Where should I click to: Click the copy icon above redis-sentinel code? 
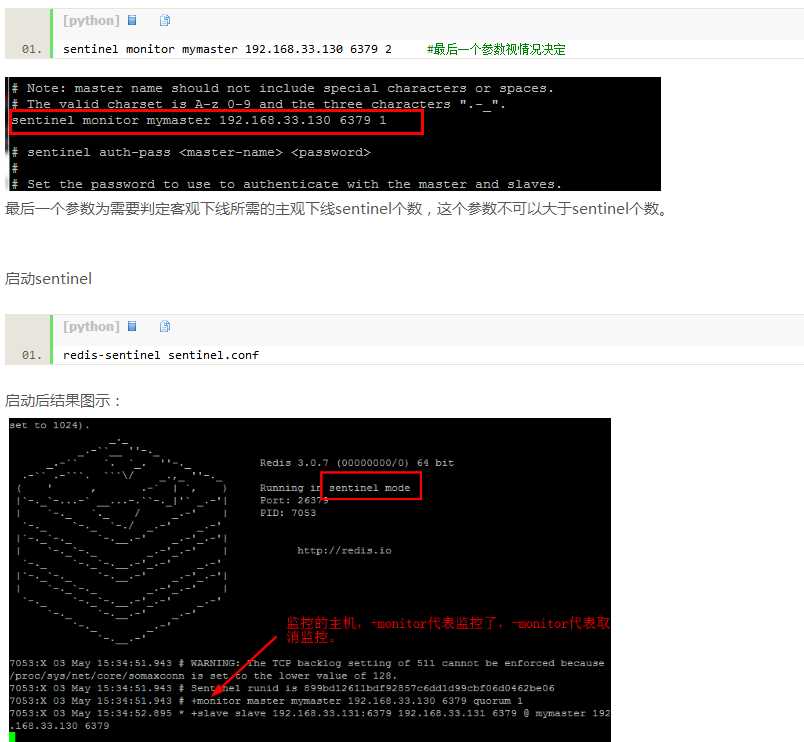[165, 326]
